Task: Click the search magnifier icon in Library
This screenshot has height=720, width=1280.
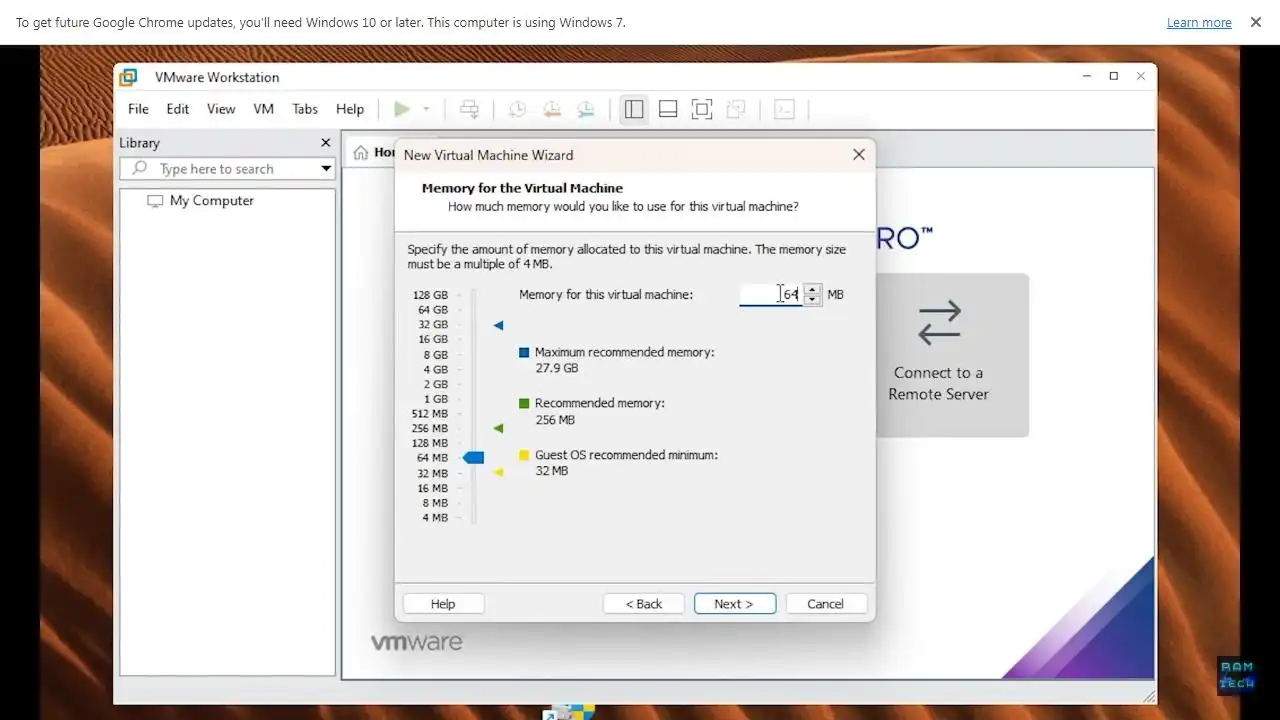Action: point(140,169)
